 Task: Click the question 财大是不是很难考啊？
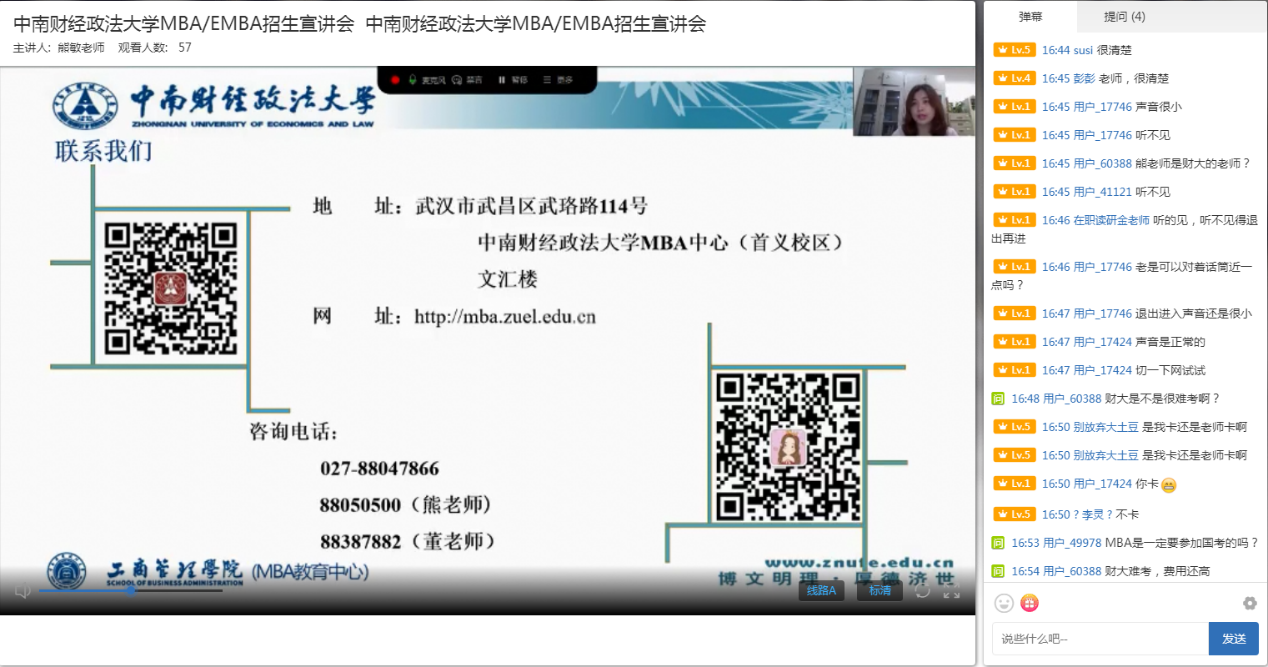tap(1162, 399)
